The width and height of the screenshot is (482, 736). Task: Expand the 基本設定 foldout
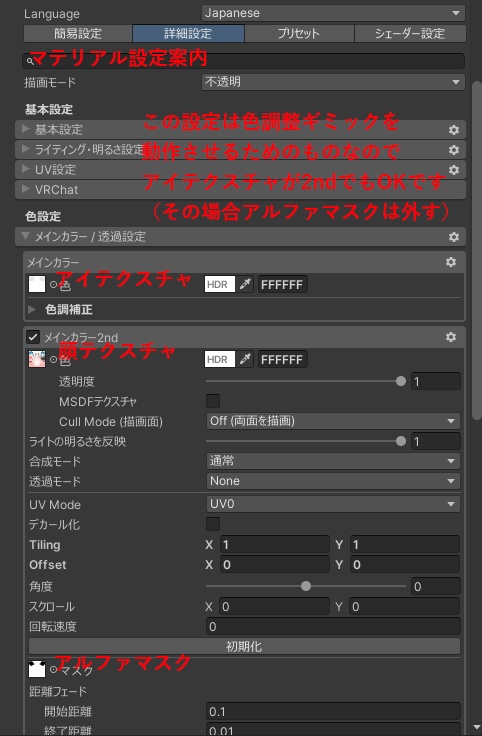26,129
